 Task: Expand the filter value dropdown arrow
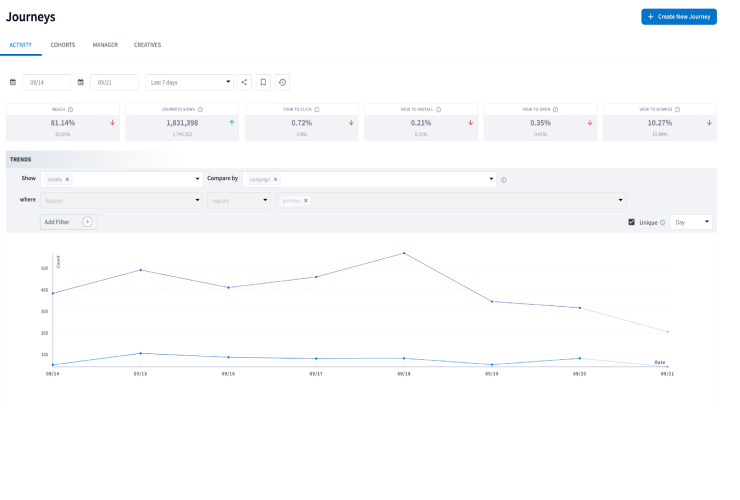click(x=620, y=200)
